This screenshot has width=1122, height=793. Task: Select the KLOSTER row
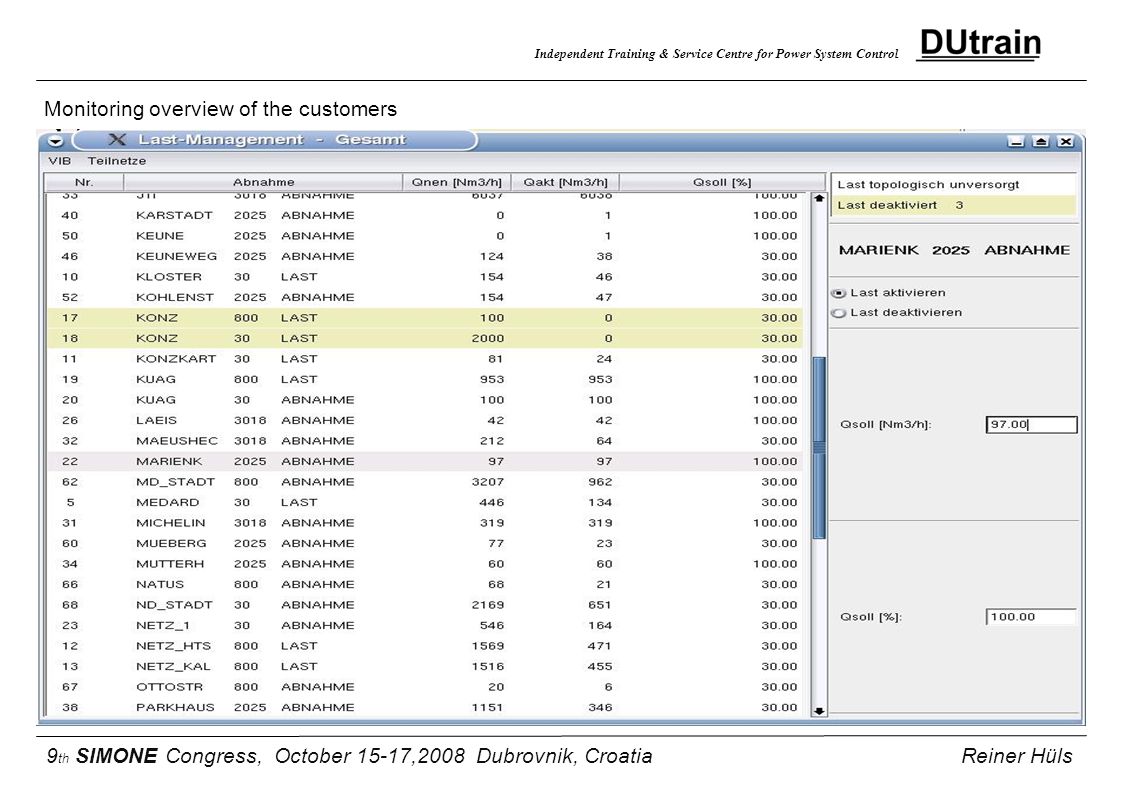click(425, 277)
